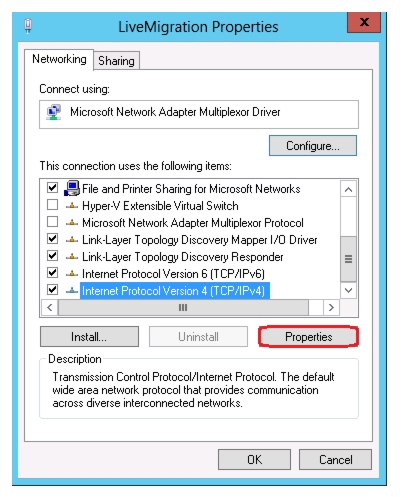Select the File and Printer Sharing icon
The height and width of the screenshot is (499, 400).
[72, 188]
